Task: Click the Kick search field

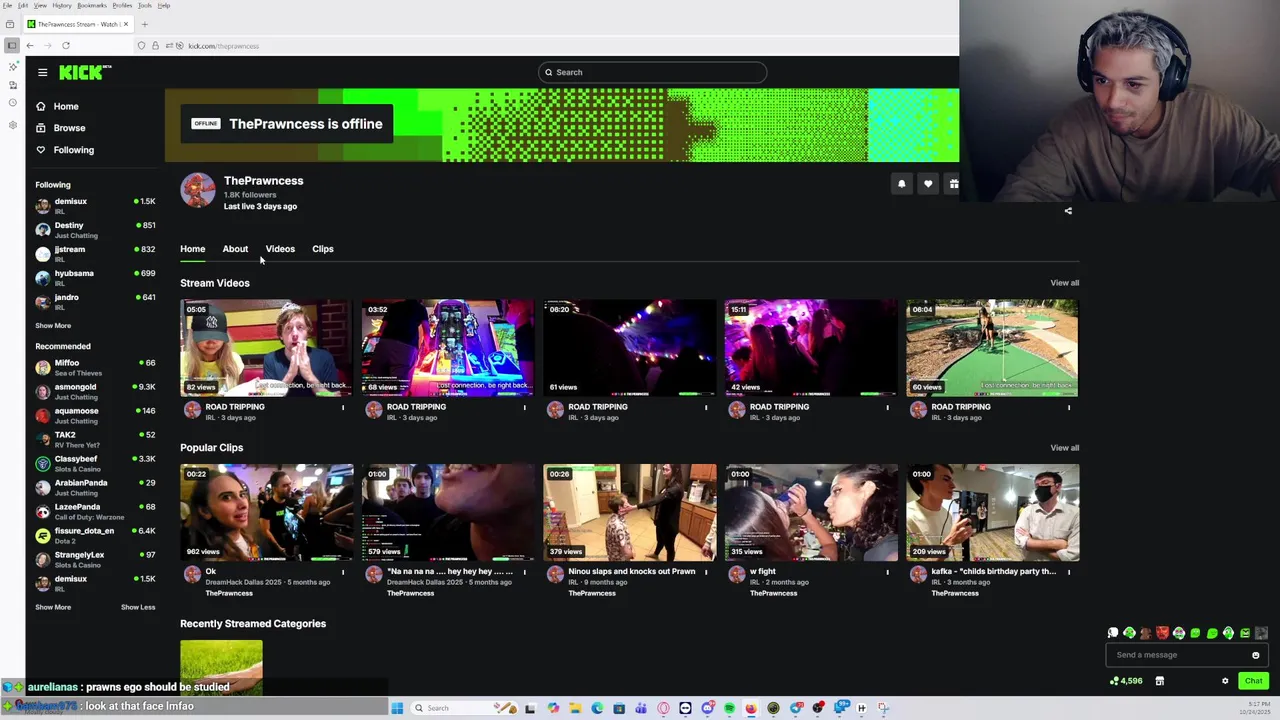Action: (x=652, y=72)
